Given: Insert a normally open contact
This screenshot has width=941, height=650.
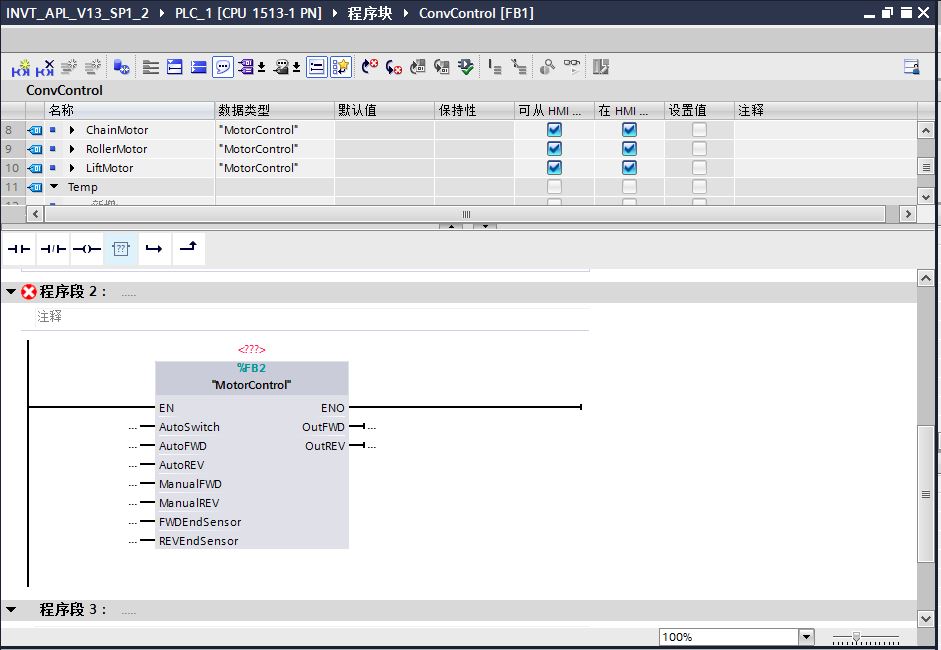Looking at the screenshot, I should (x=19, y=249).
